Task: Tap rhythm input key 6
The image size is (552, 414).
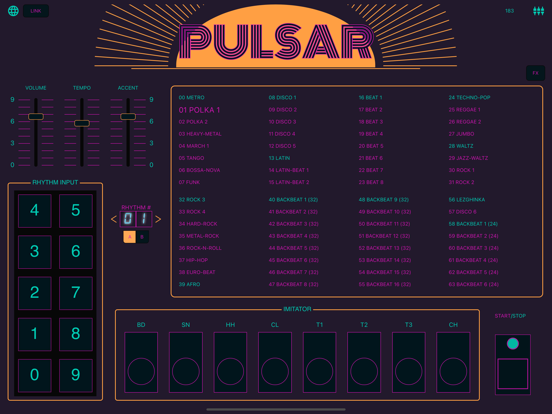Action: tap(76, 252)
